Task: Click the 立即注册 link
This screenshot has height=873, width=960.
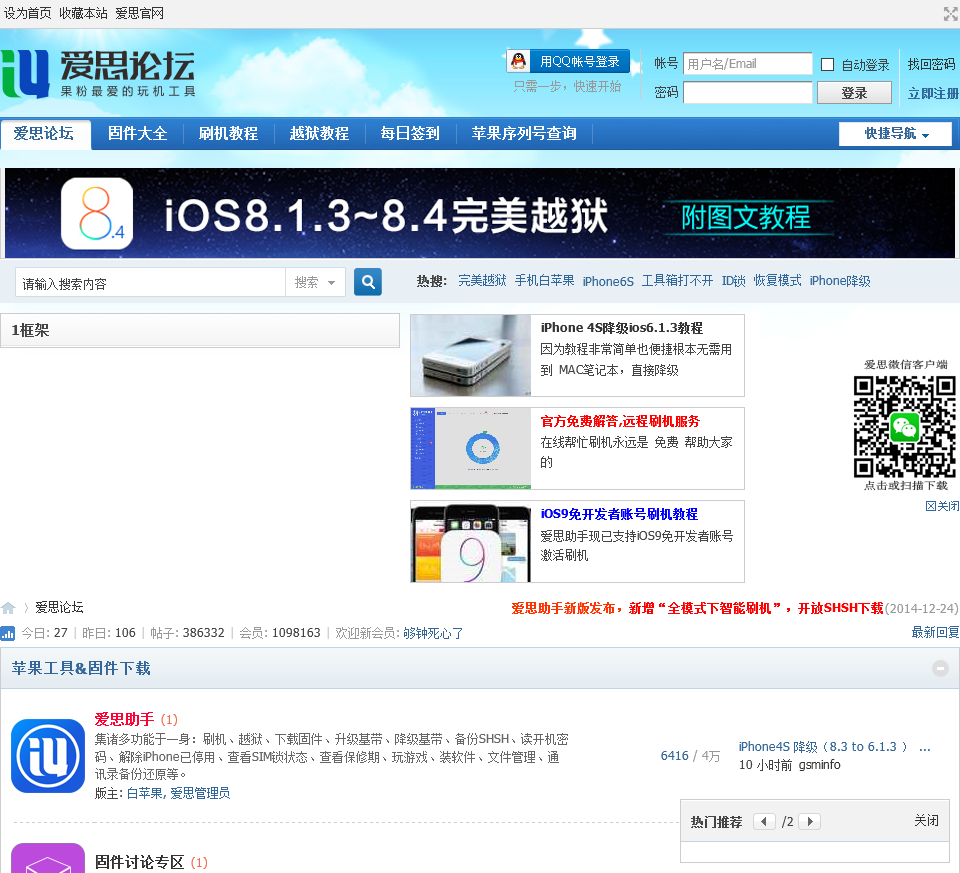Action: click(933, 94)
